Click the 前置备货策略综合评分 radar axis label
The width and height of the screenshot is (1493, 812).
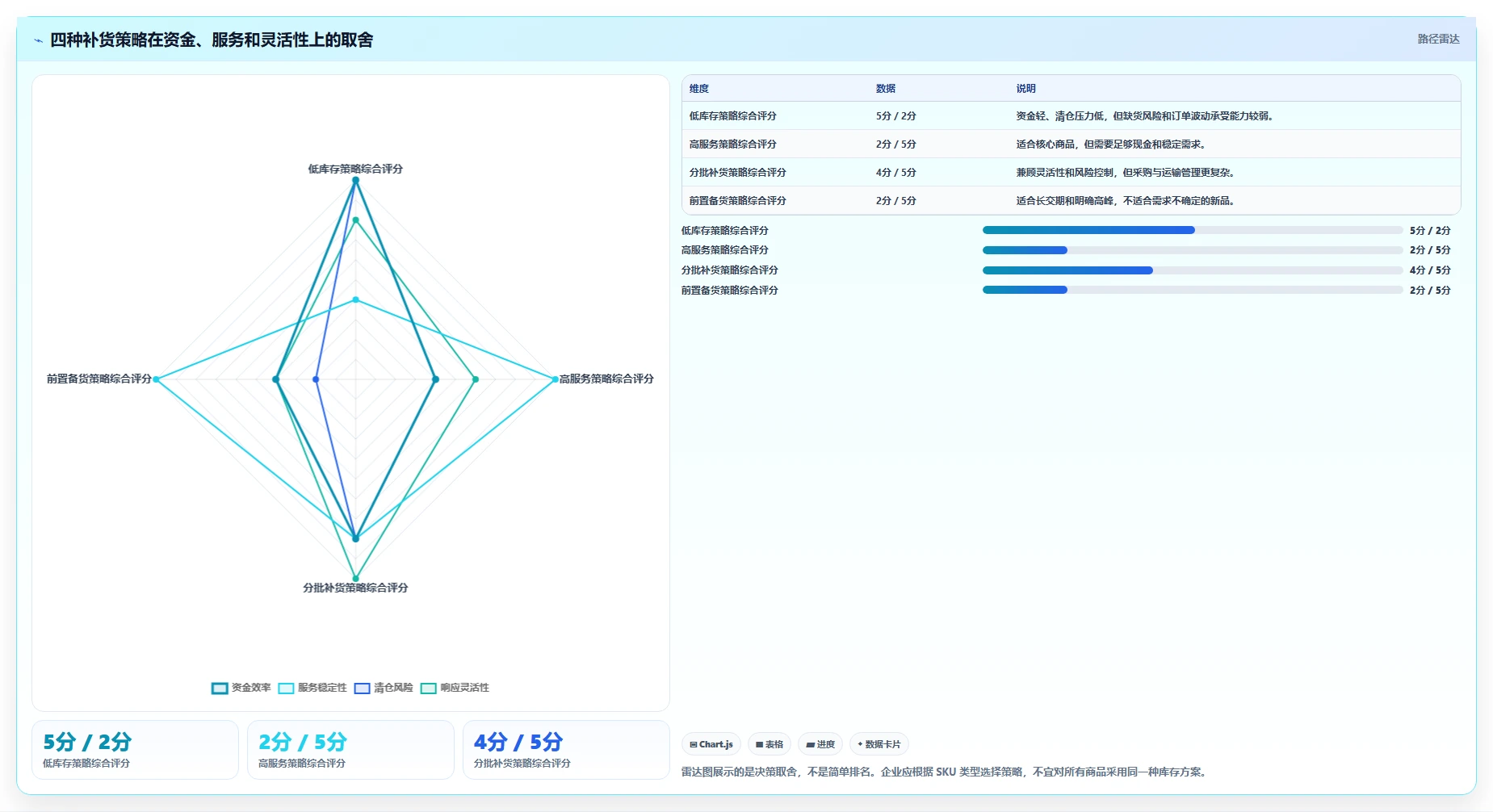pyautogui.click(x=99, y=379)
